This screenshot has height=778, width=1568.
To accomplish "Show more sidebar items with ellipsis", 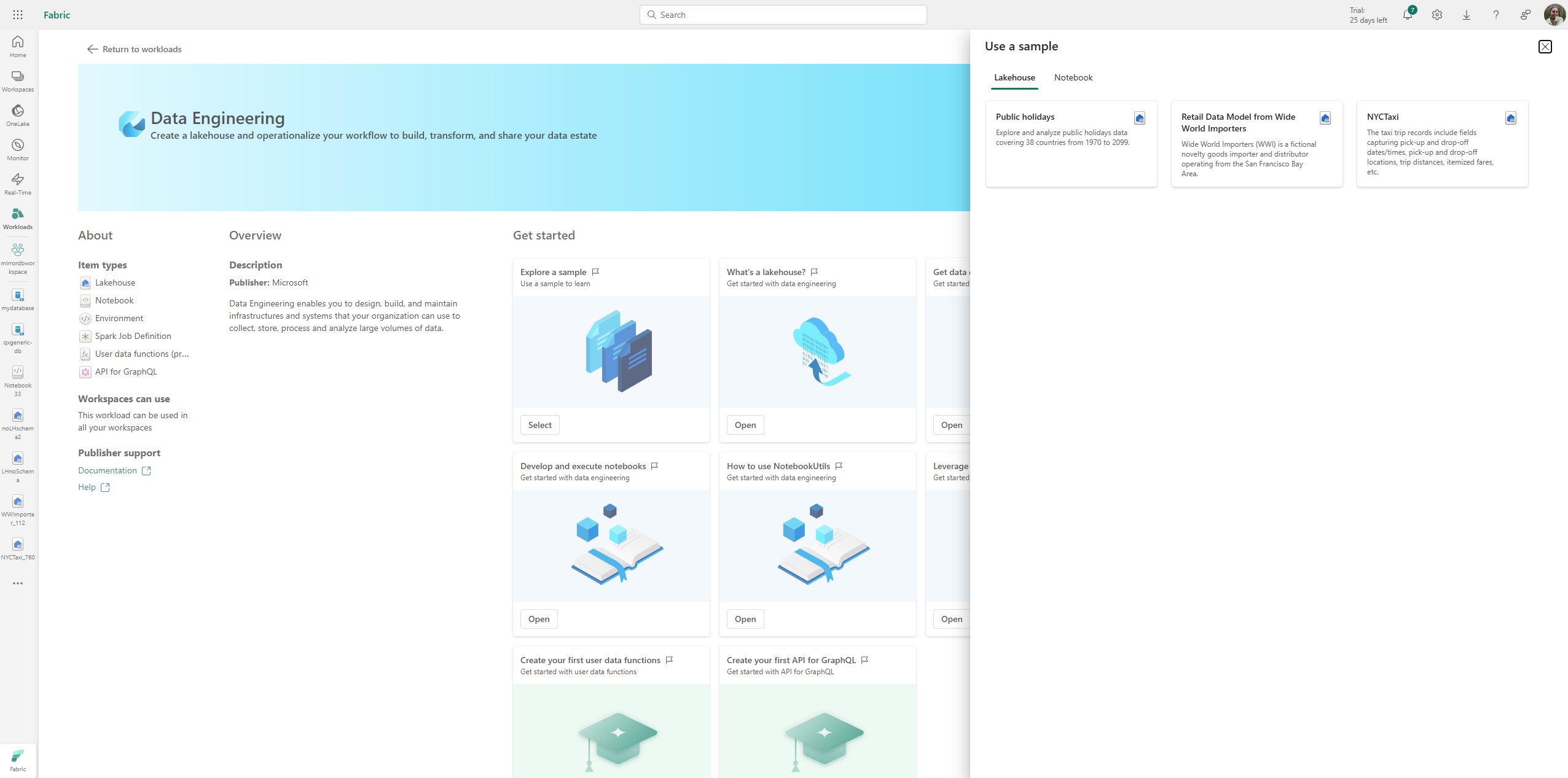I will [18, 583].
